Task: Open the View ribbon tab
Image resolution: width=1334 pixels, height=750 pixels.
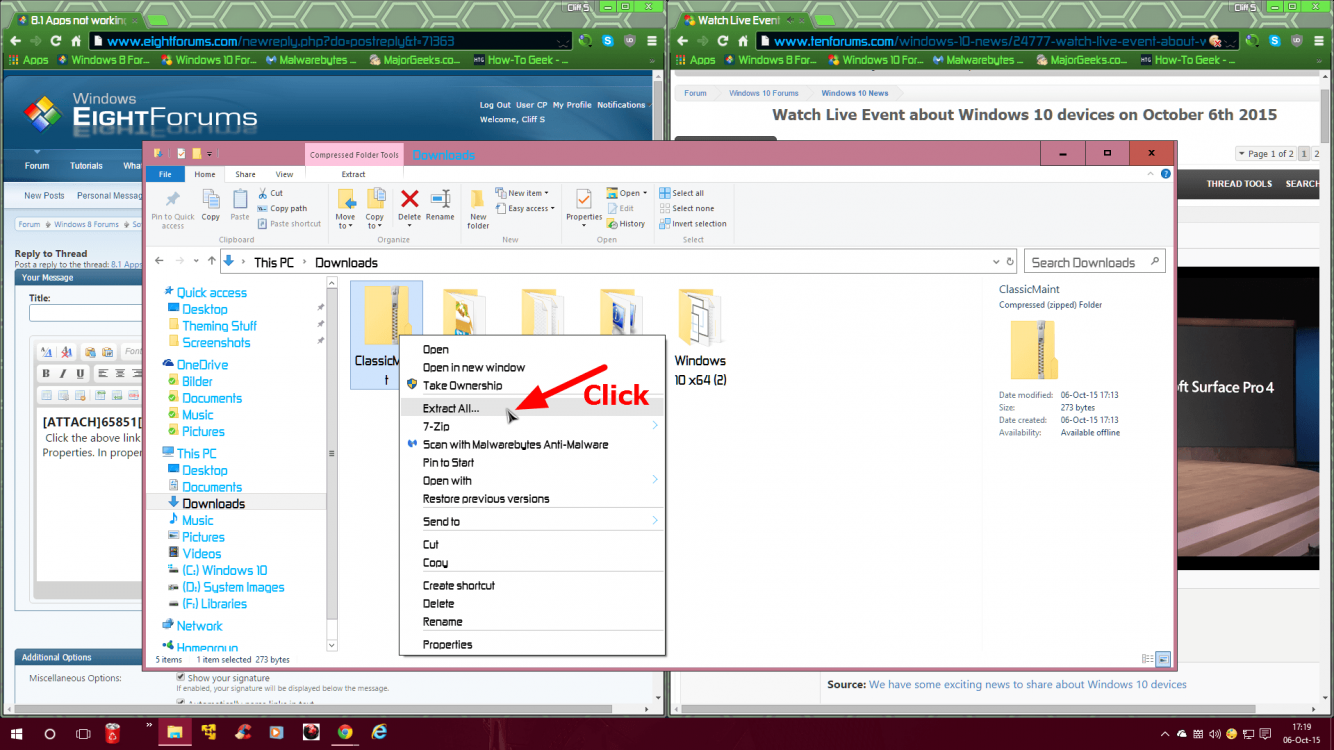Action: click(284, 174)
